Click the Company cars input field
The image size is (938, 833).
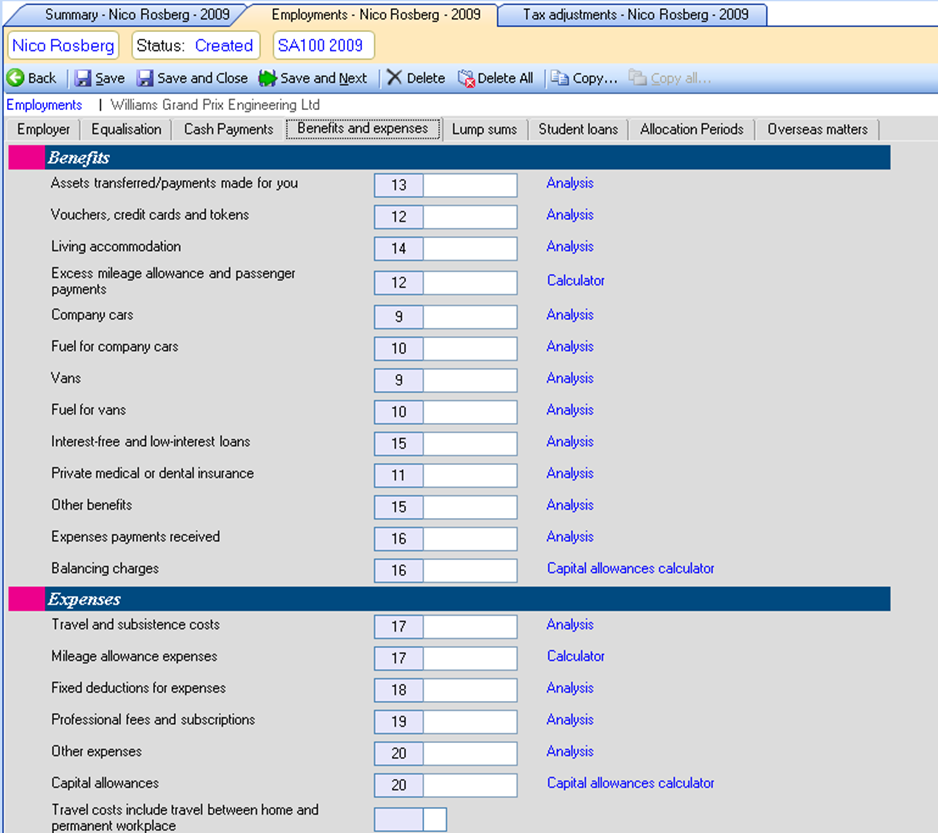(x=470, y=317)
